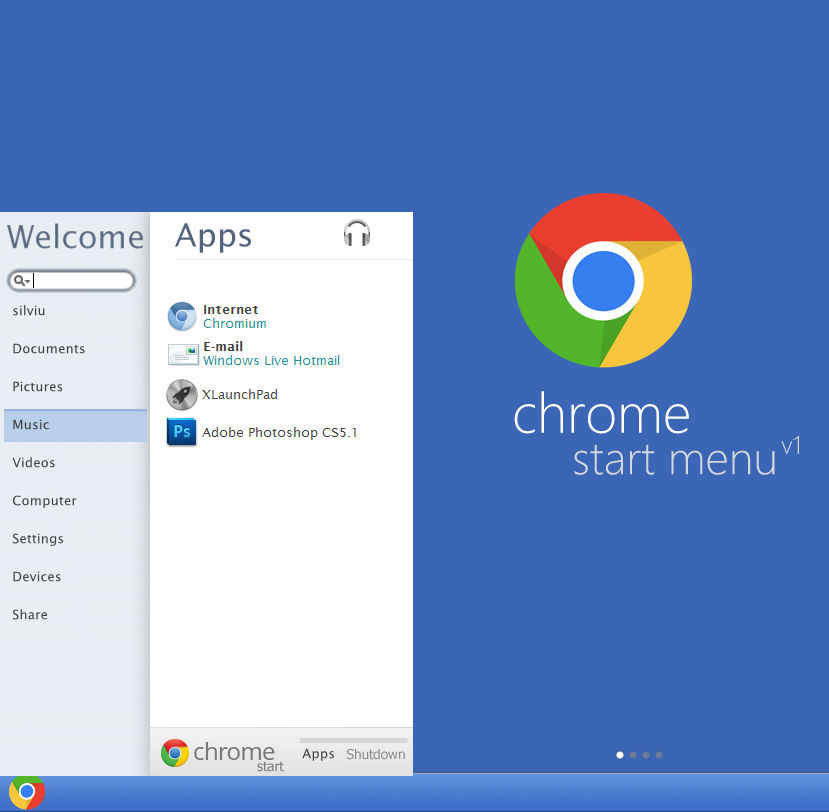Select the Chrome icon on the taskbar
The height and width of the screenshot is (812, 829).
[27, 793]
